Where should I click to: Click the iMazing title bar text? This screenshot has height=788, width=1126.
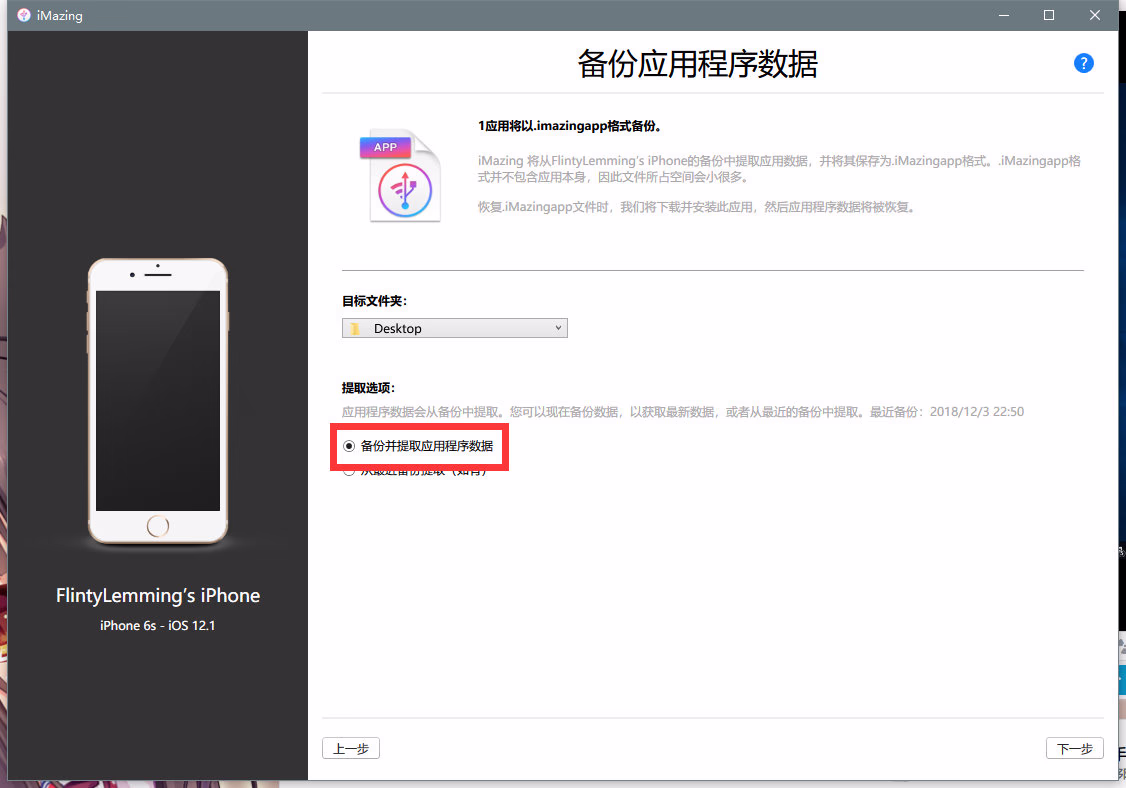coord(59,15)
